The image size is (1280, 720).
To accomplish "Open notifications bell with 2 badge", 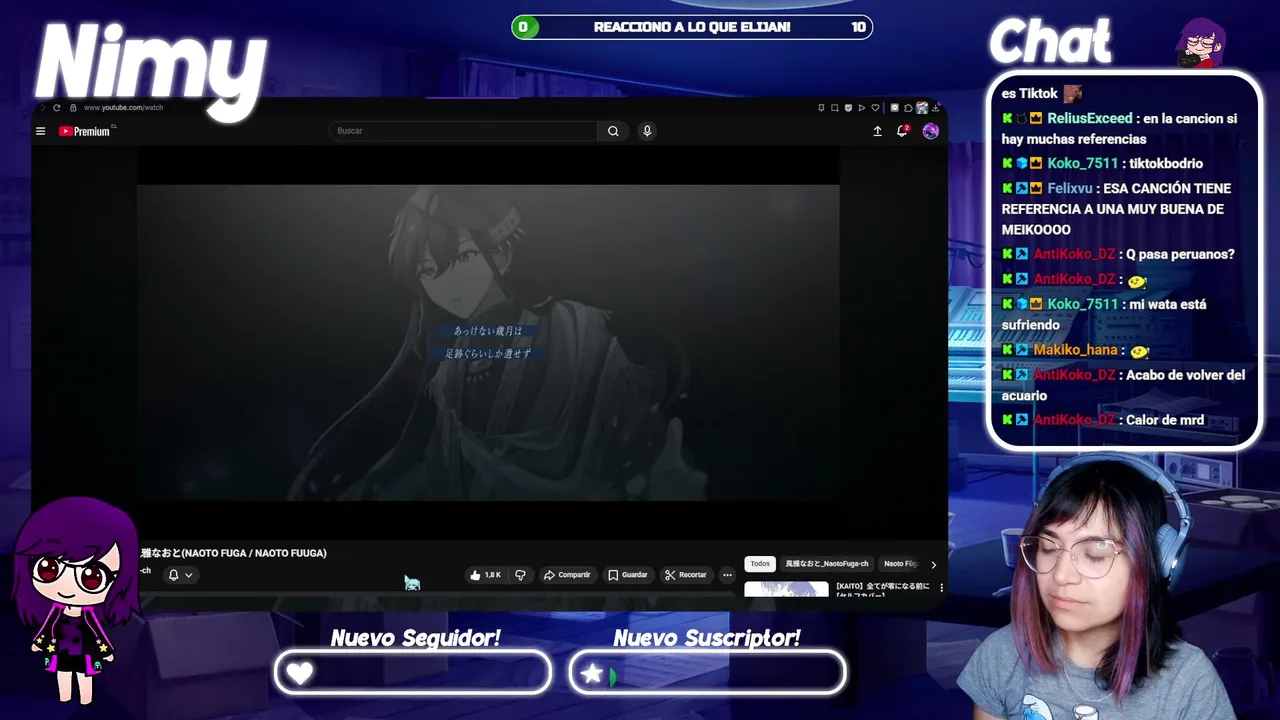I will (x=902, y=131).
